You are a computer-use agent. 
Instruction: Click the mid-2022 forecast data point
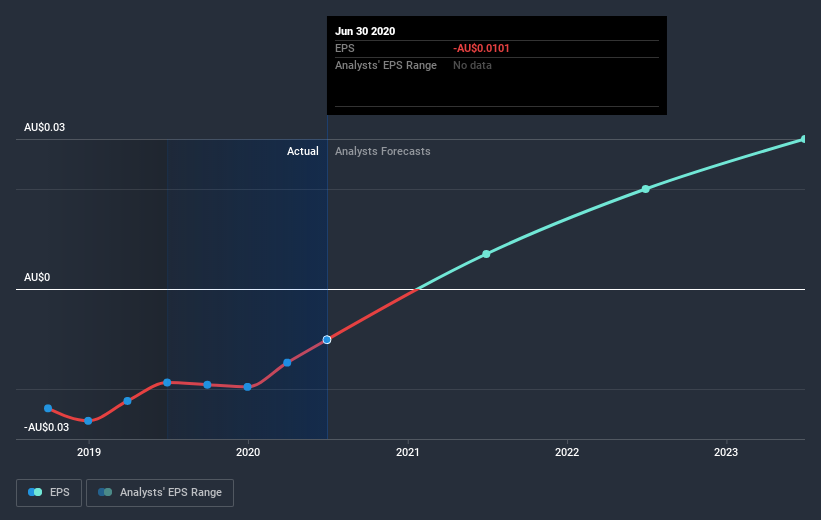coord(646,189)
